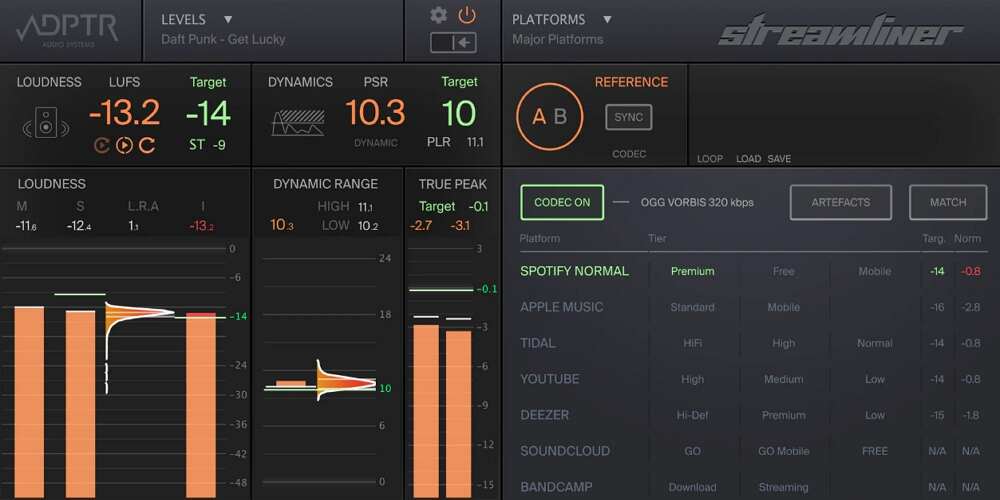Open the LEVELS dropdown arrow
The width and height of the screenshot is (1000, 500).
(228, 20)
